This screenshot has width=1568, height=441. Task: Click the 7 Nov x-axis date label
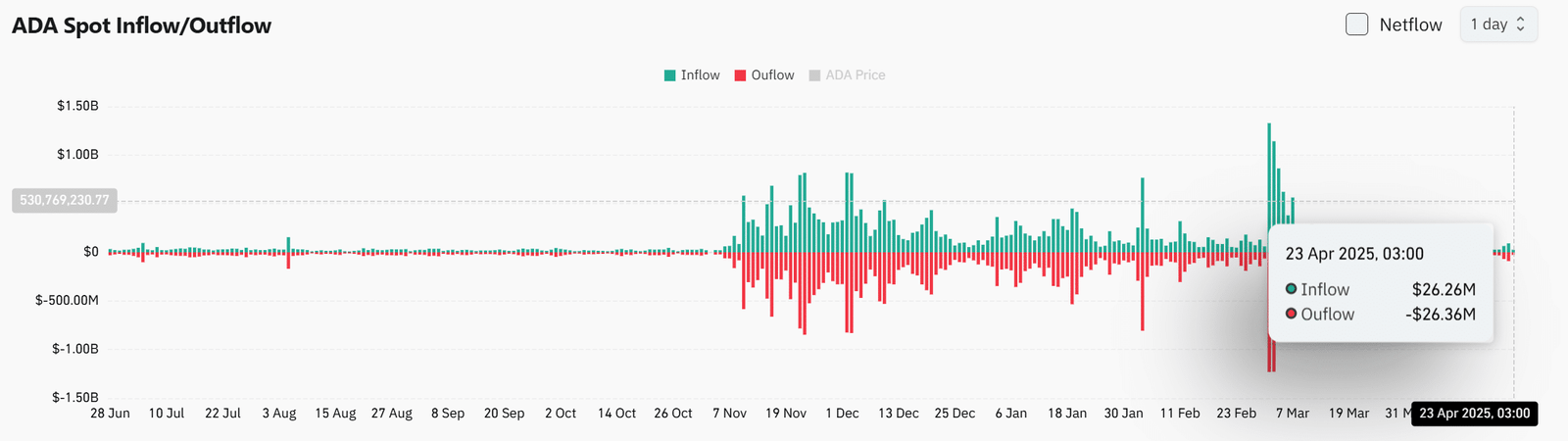coord(729,414)
